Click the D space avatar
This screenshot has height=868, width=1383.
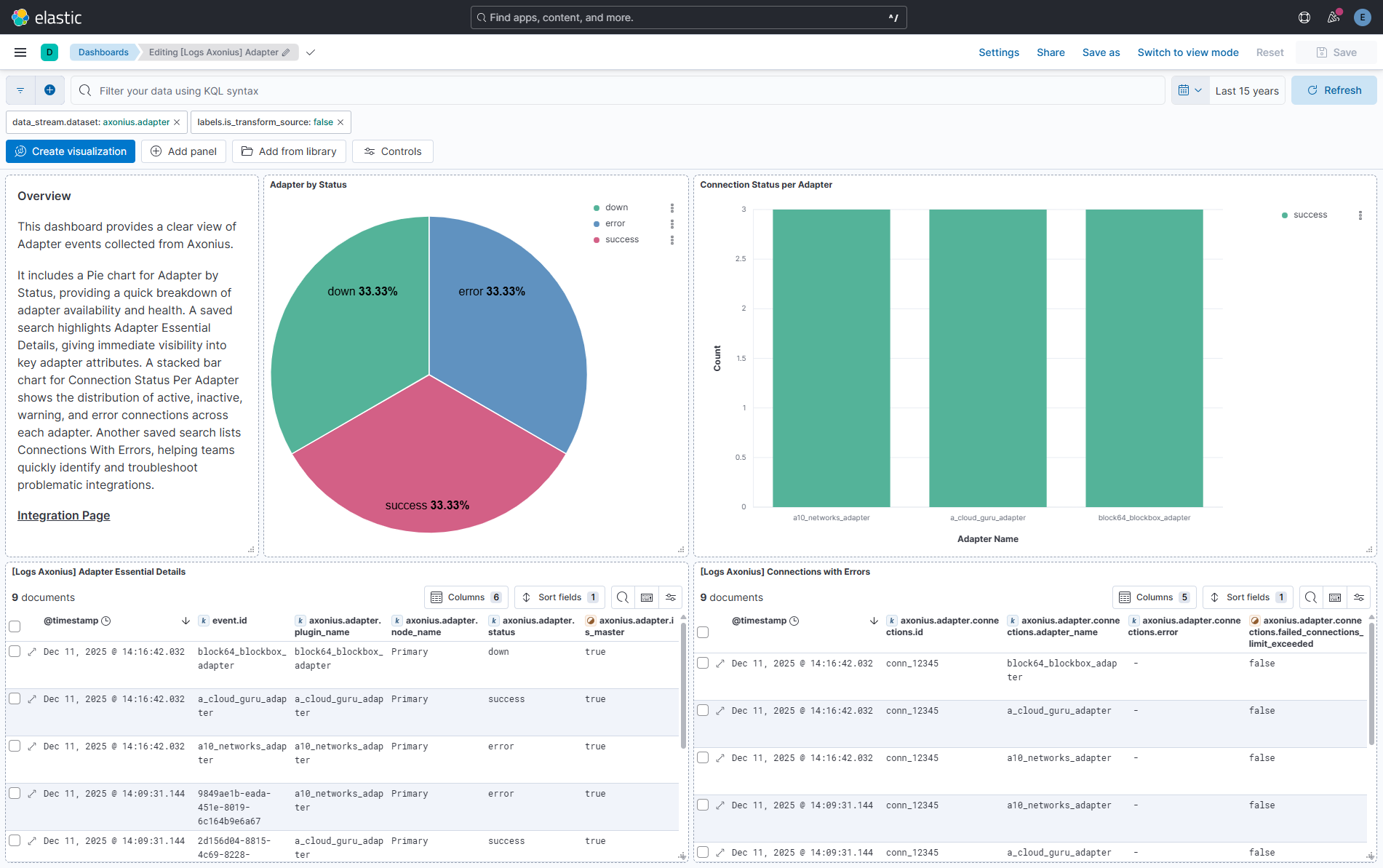(x=49, y=52)
